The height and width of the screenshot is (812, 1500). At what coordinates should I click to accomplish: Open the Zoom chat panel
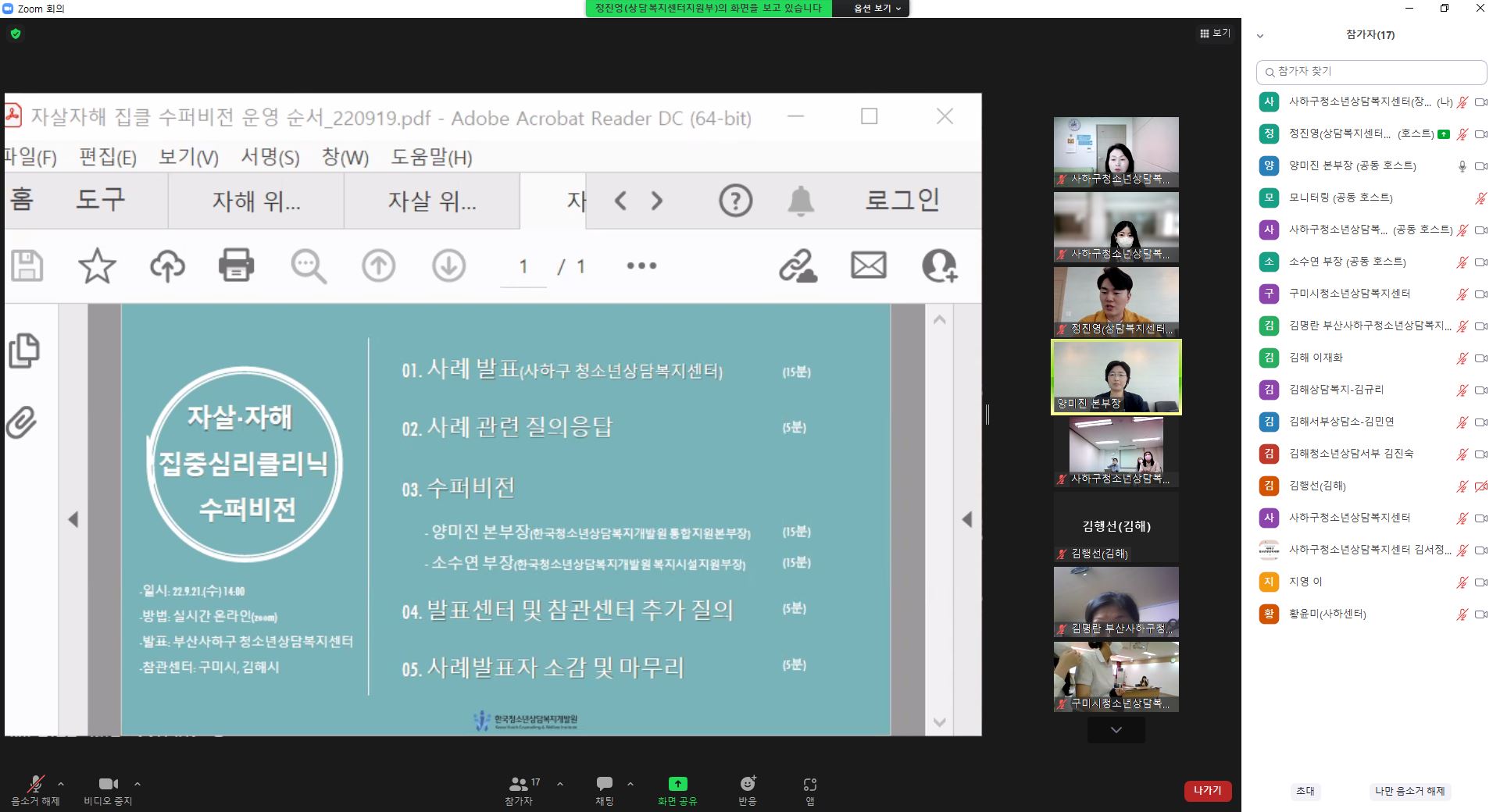click(604, 784)
